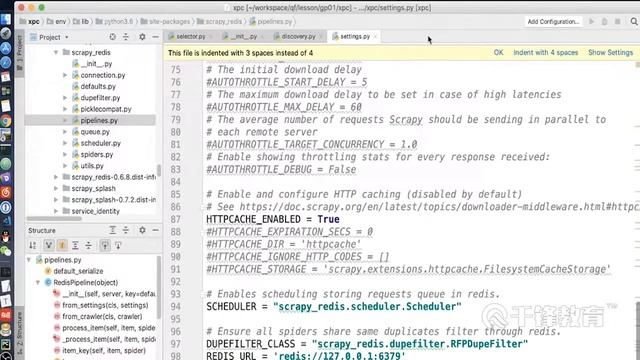Open the Structure panel settings gear
This screenshot has height=360, width=640.
142,230
